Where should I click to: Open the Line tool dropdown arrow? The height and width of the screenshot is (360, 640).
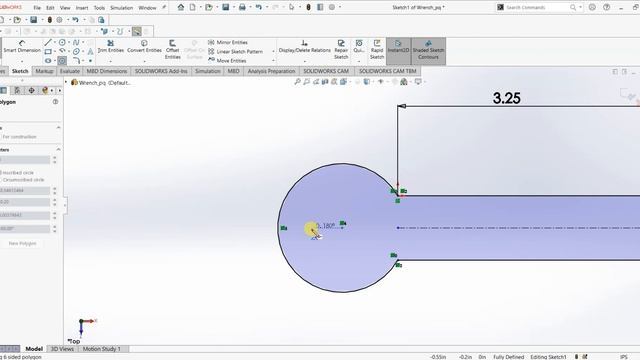(x=54, y=42)
